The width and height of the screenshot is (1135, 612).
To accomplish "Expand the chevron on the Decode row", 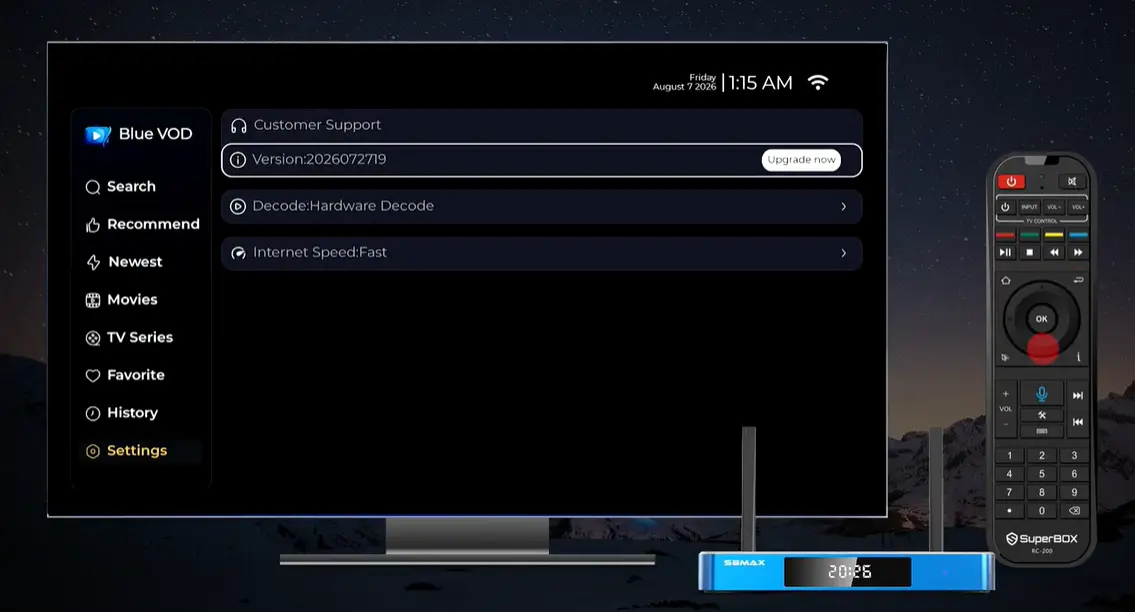I will [x=843, y=206].
